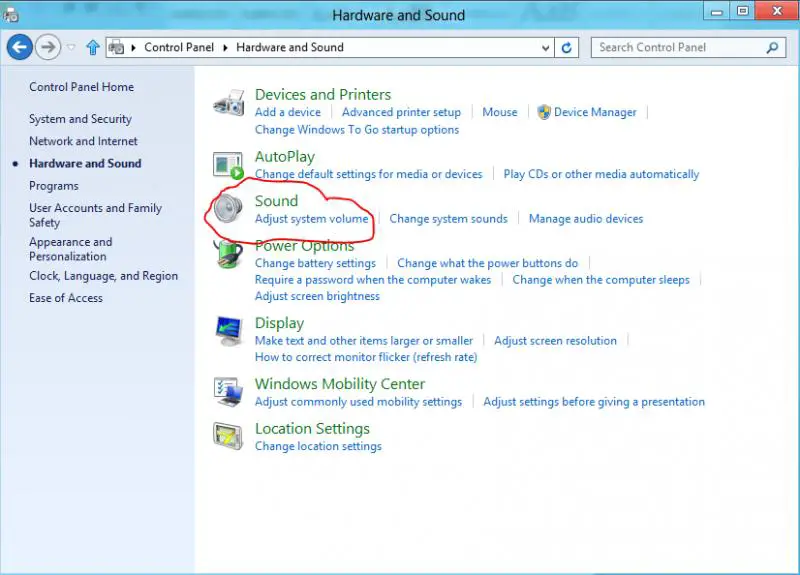Click Adjust commonly used mobility settings

(x=359, y=402)
